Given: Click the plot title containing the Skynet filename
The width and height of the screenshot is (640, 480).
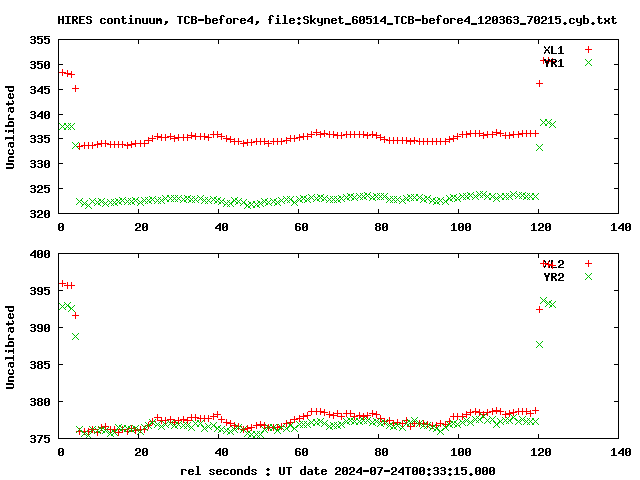Looking at the screenshot, I should point(337,20).
